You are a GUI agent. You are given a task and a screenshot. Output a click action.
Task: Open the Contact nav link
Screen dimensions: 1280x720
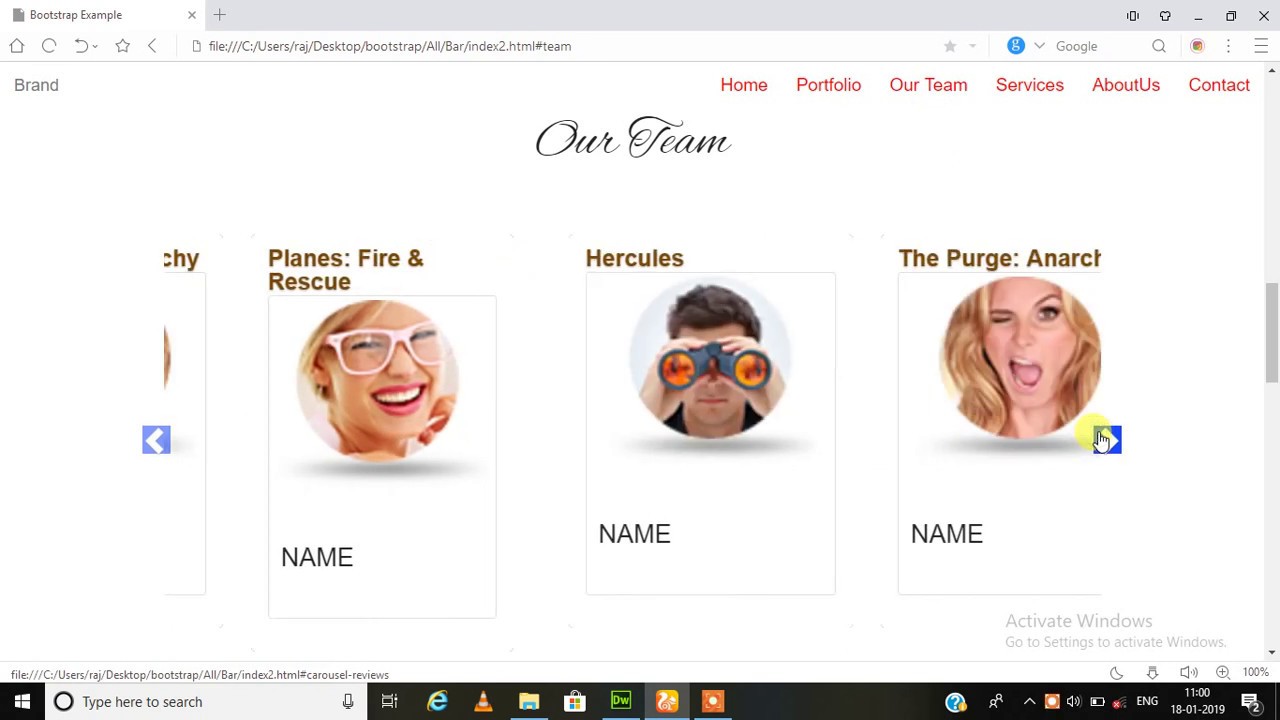(x=1219, y=85)
